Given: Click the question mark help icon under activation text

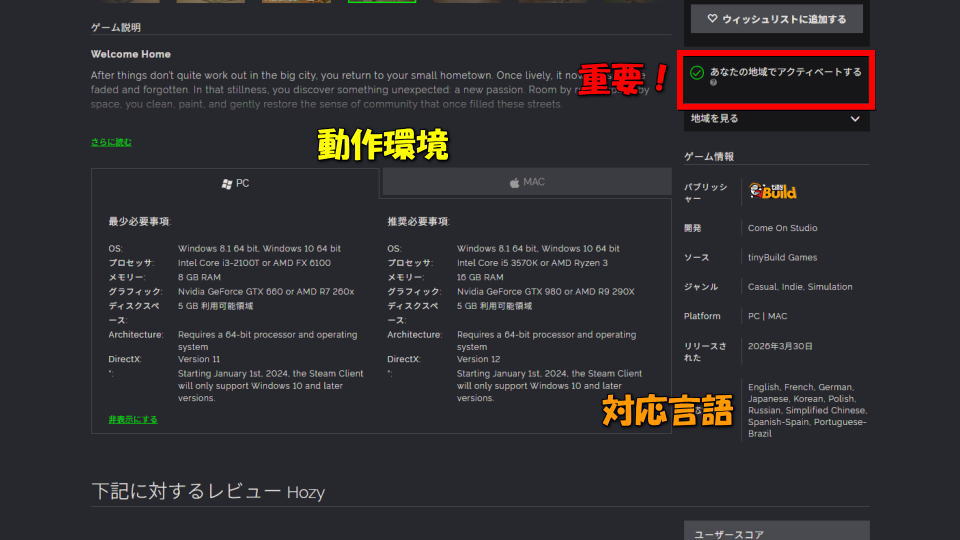Looking at the screenshot, I should coord(713,83).
